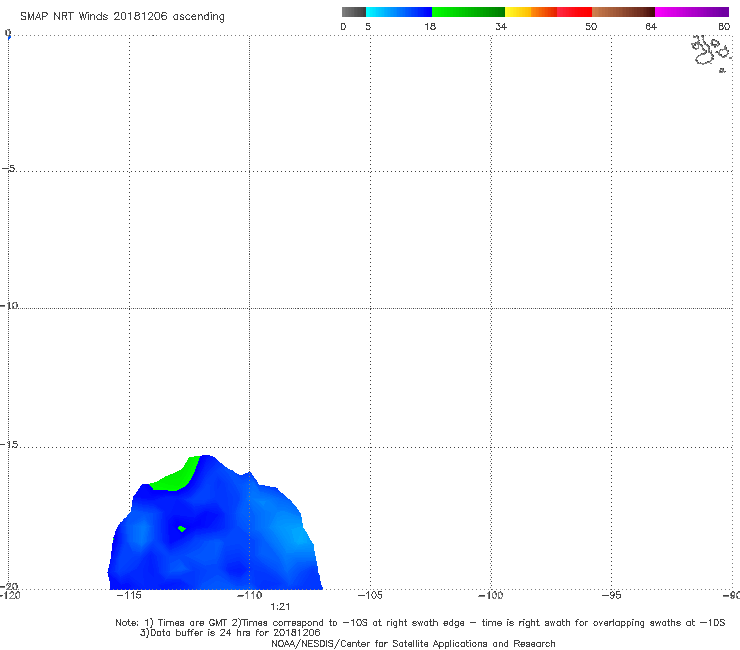Click the cyan-blue segment of the color bar
The height and width of the screenshot is (650, 740).
click(399, 12)
